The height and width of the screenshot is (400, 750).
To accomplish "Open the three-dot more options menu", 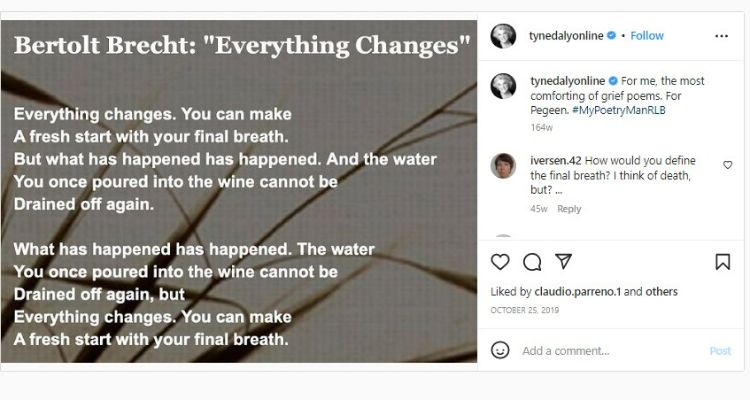I will pyautogui.click(x=722, y=36).
